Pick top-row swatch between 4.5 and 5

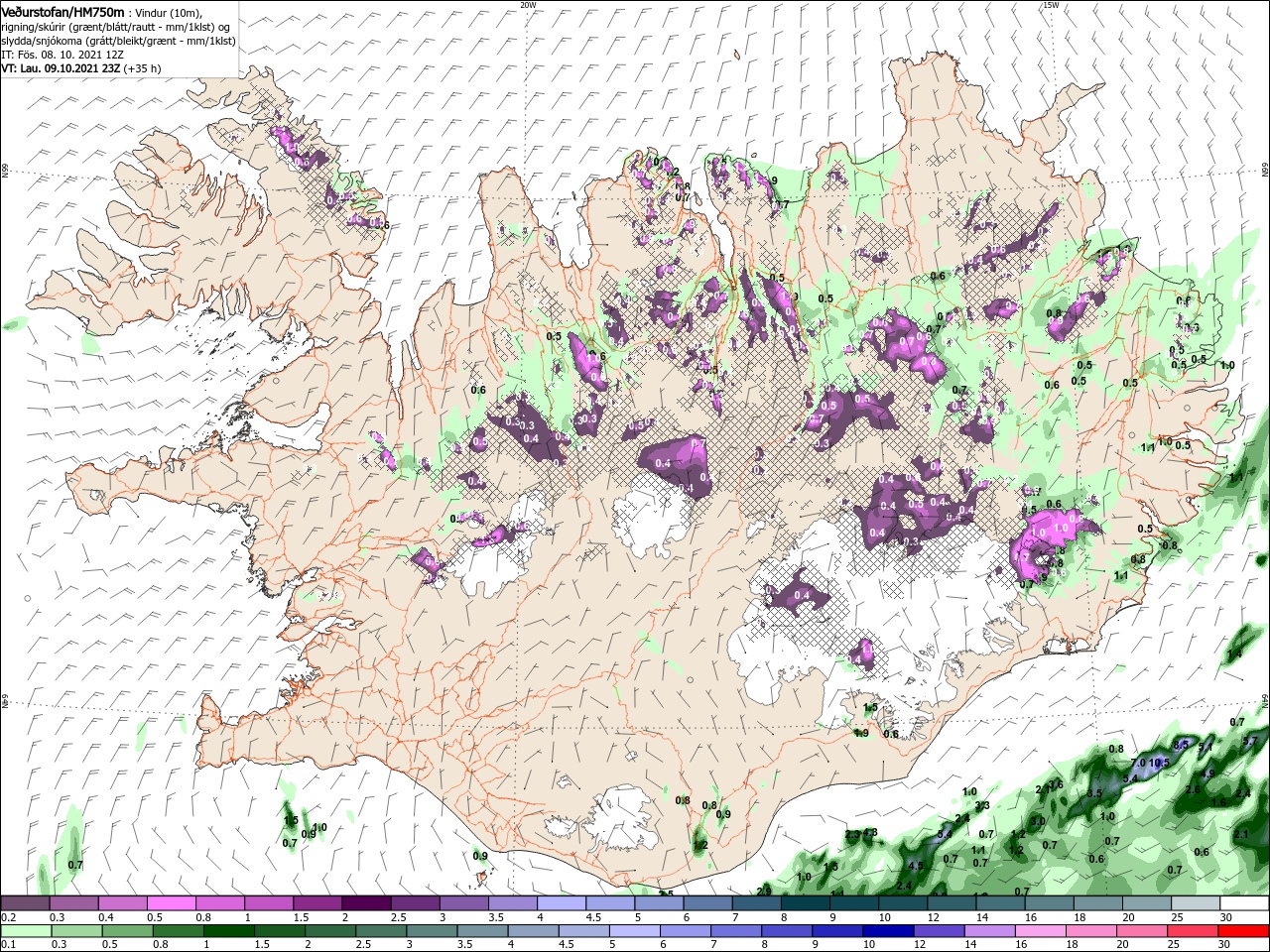click(x=609, y=903)
